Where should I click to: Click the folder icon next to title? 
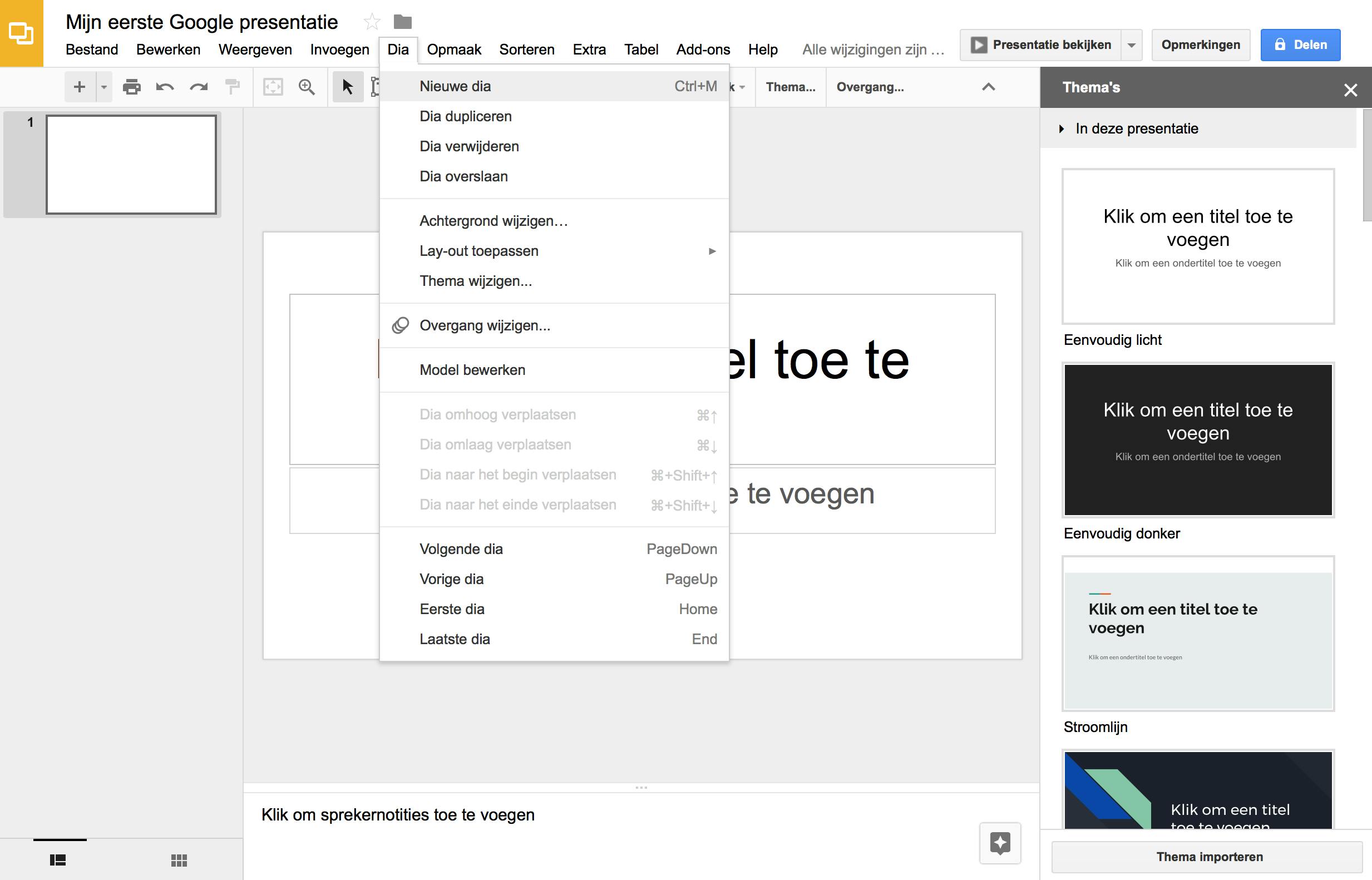point(403,22)
